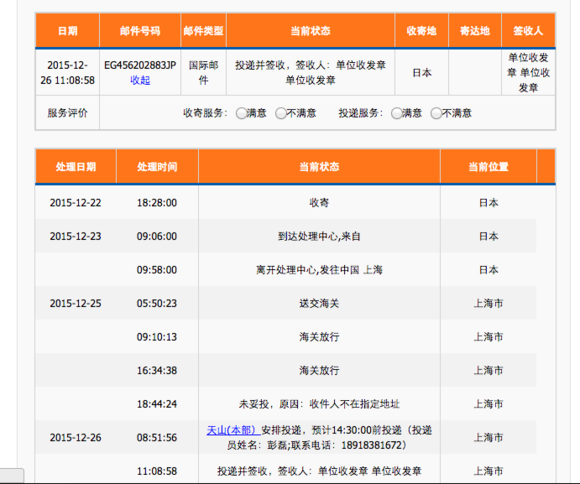Screen dimensions: 580x484
Task: Click the 收寄地 column header
Action: tap(422, 31)
